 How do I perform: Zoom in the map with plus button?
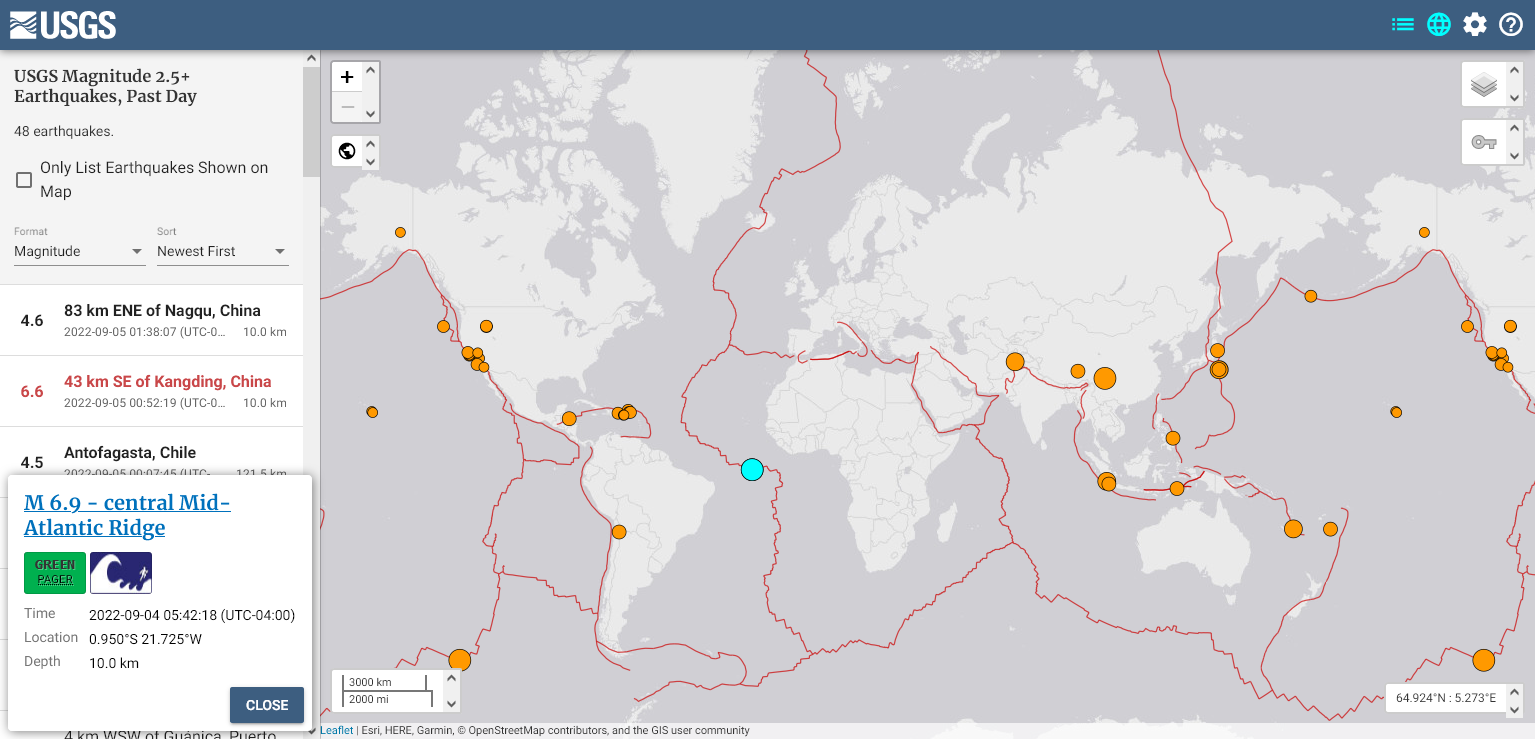[x=347, y=77]
